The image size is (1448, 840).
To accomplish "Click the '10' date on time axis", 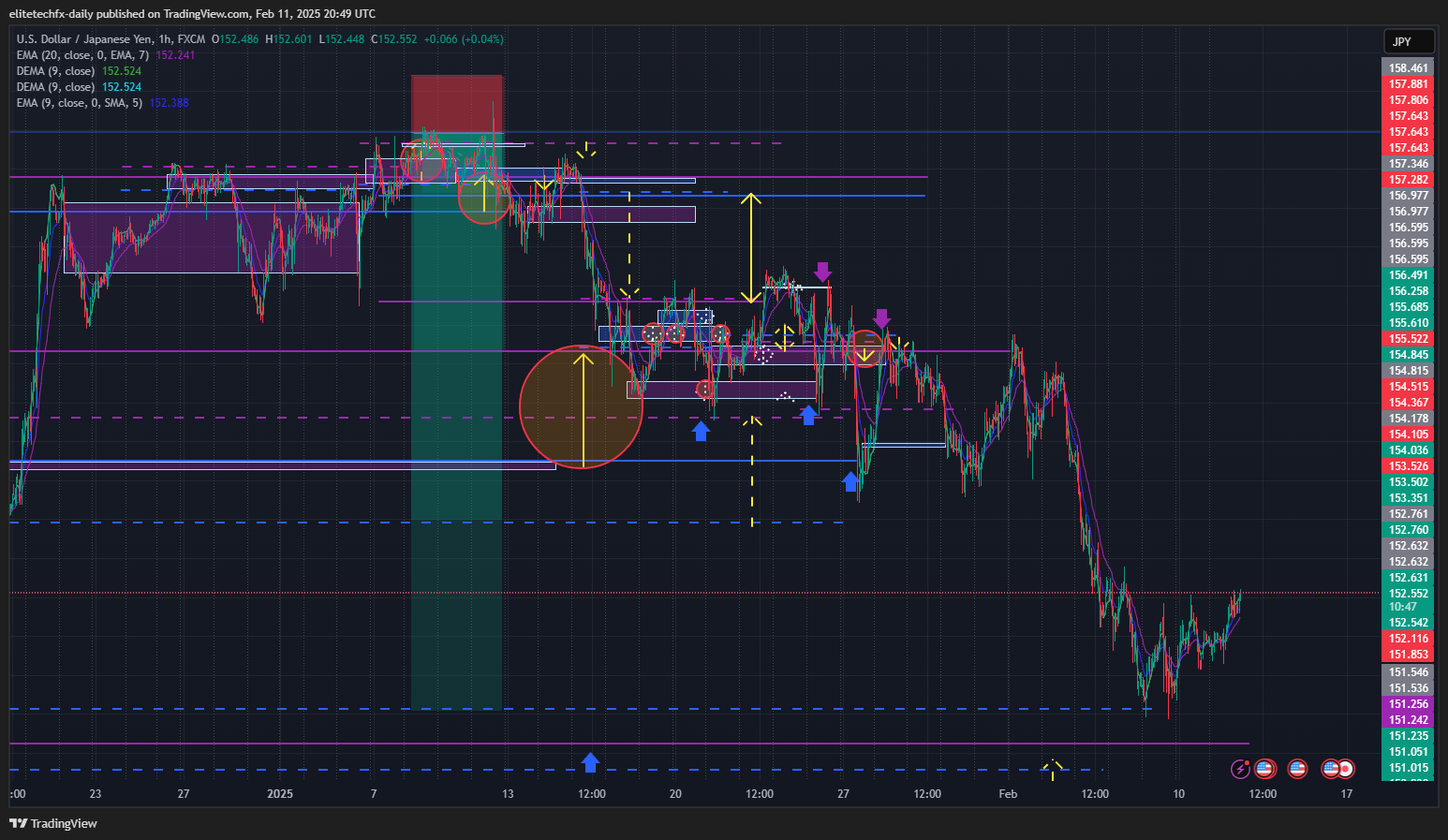I will coord(1178,794).
